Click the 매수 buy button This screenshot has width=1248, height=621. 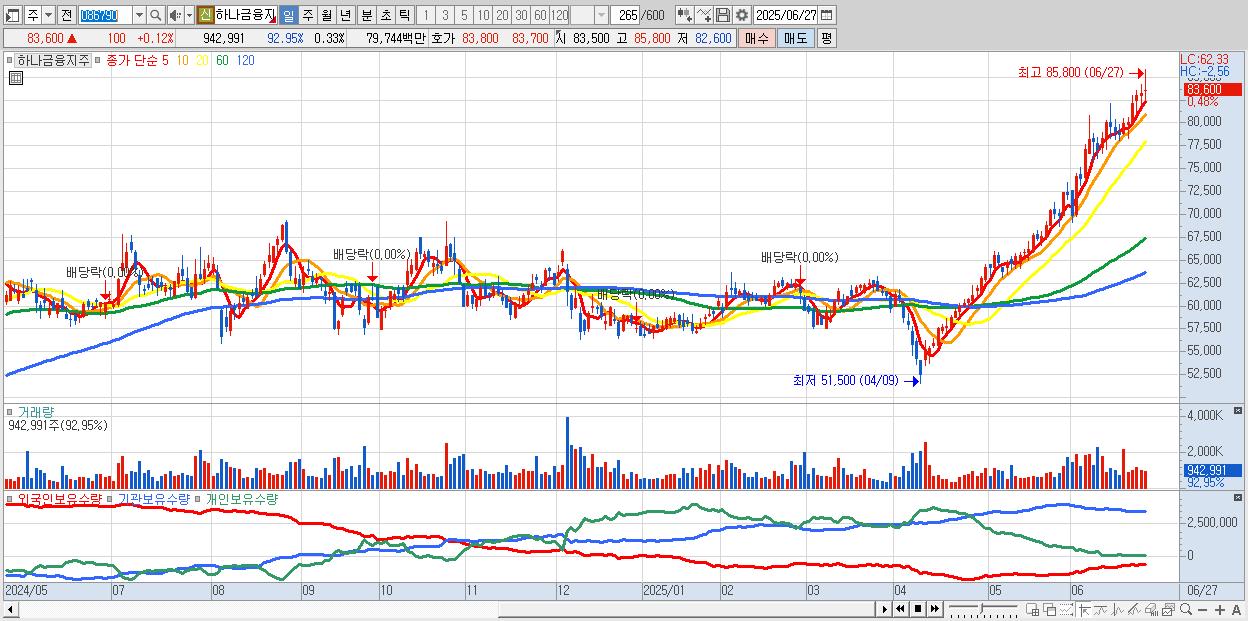point(757,38)
